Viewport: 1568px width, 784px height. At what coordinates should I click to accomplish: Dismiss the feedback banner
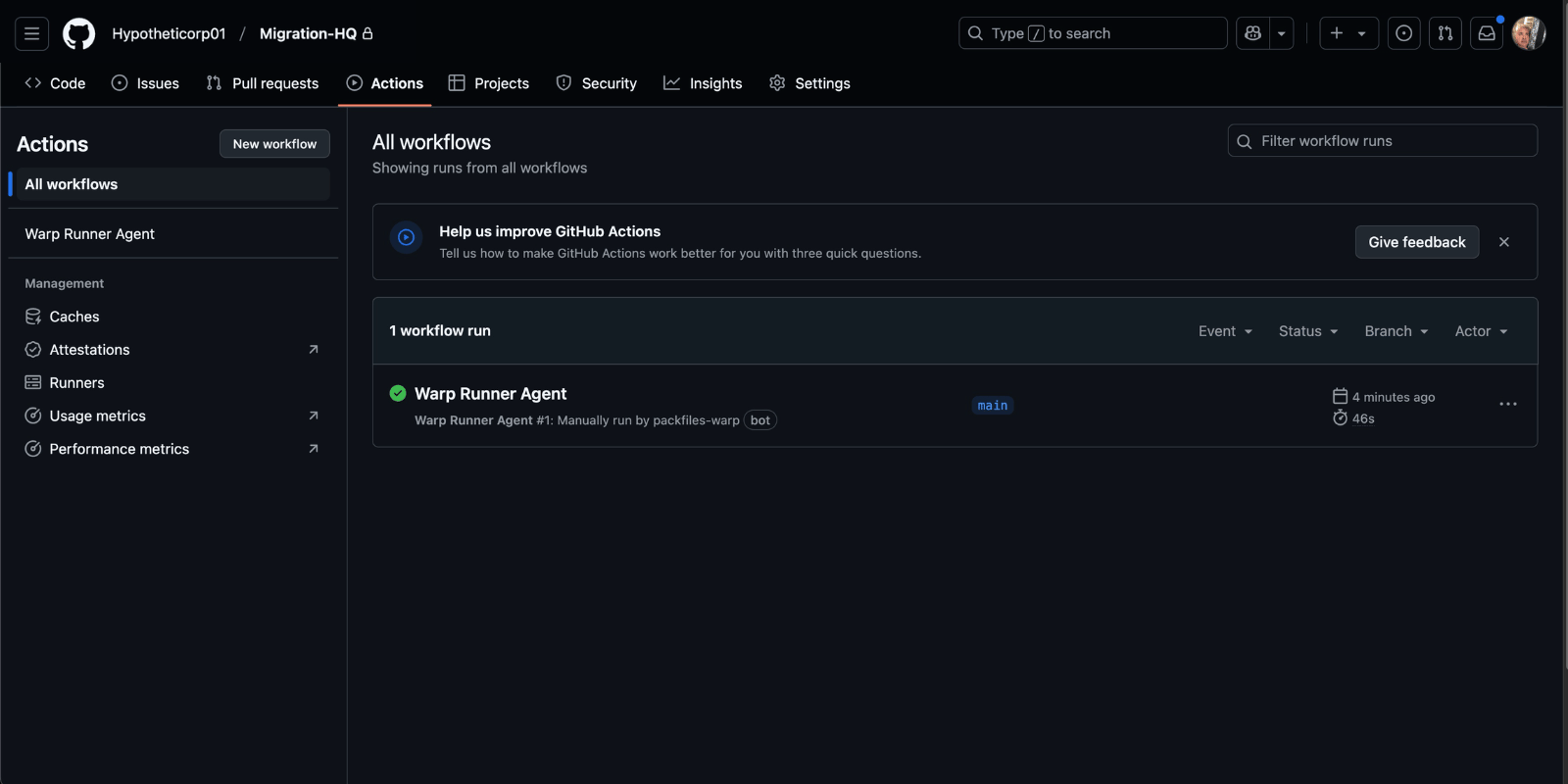tap(1504, 242)
